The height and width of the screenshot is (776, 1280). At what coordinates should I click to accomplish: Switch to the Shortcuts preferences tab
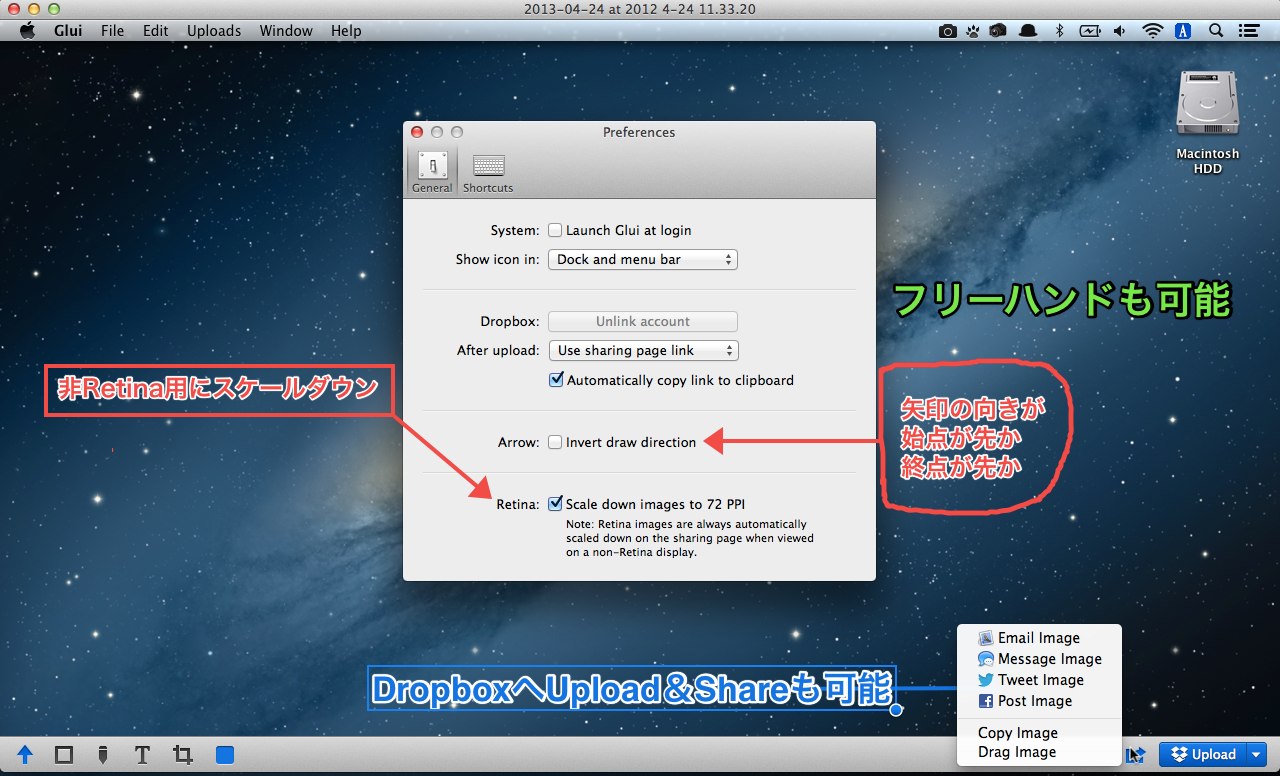click(488, 171)
